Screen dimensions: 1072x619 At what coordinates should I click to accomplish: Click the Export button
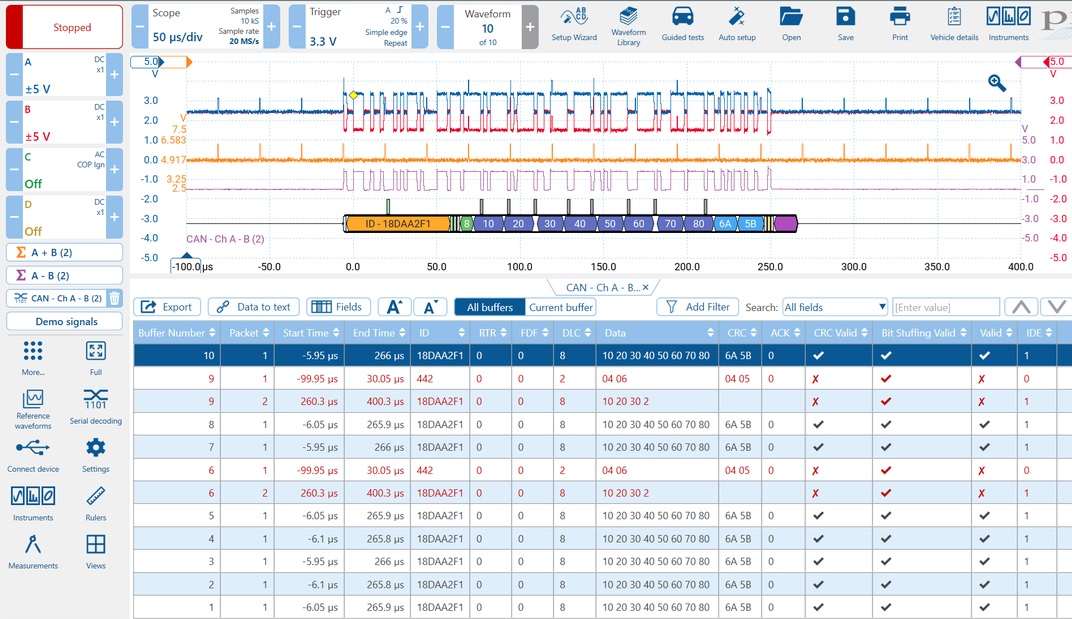[167, 307]
